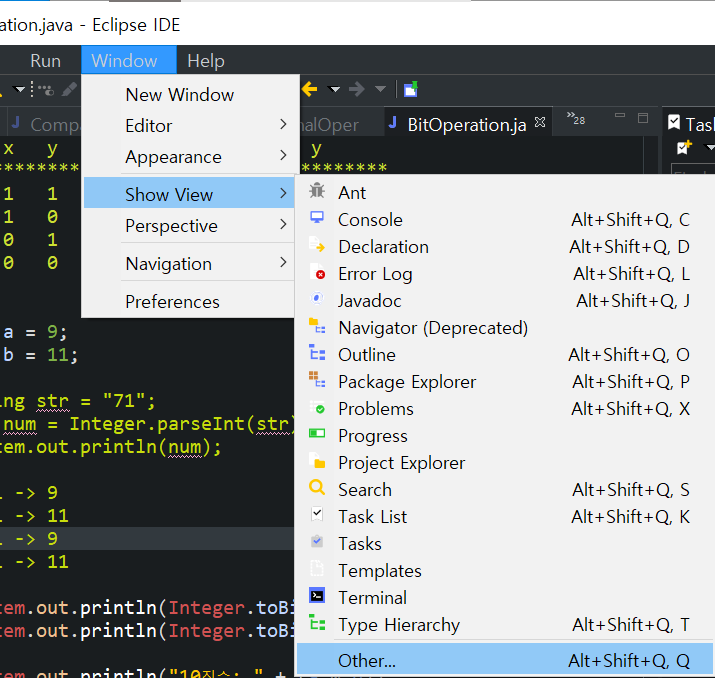Open the Back history dropdown arrow
The height and width of the screenshot is (678, 715).
pyautogui.click(x=335, y=89)
